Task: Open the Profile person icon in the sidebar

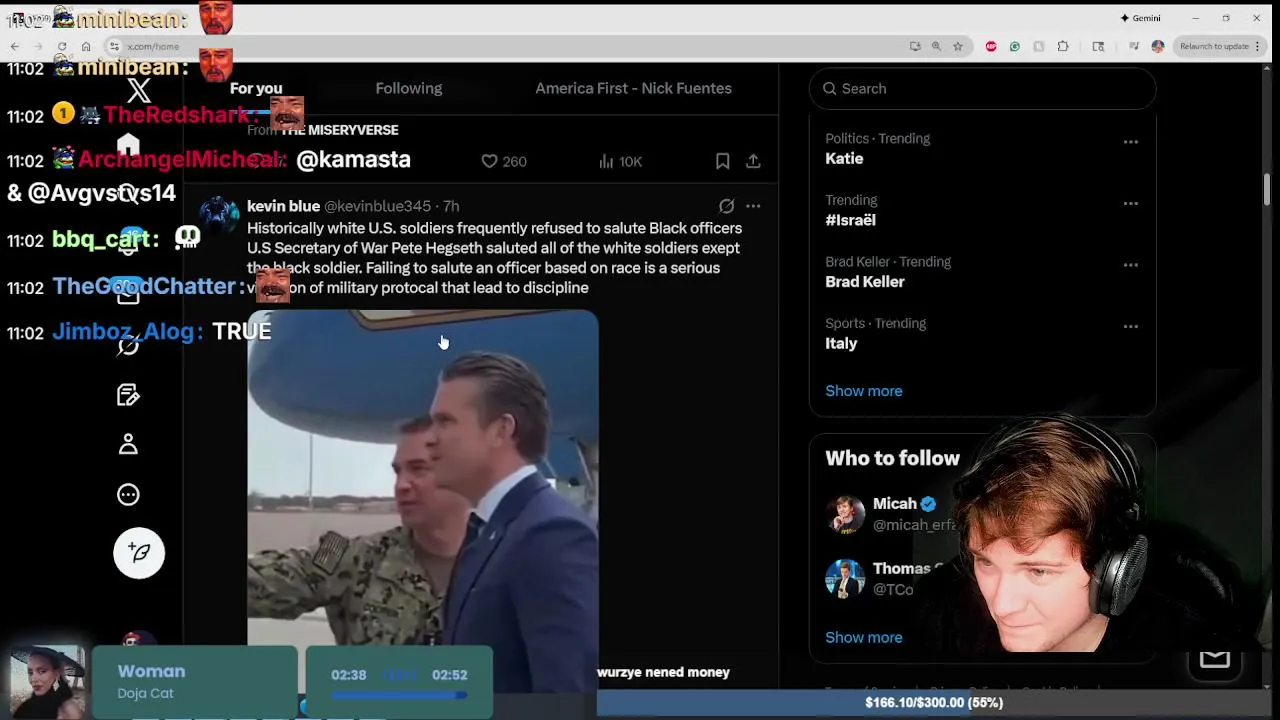Action: click(128, 444)
